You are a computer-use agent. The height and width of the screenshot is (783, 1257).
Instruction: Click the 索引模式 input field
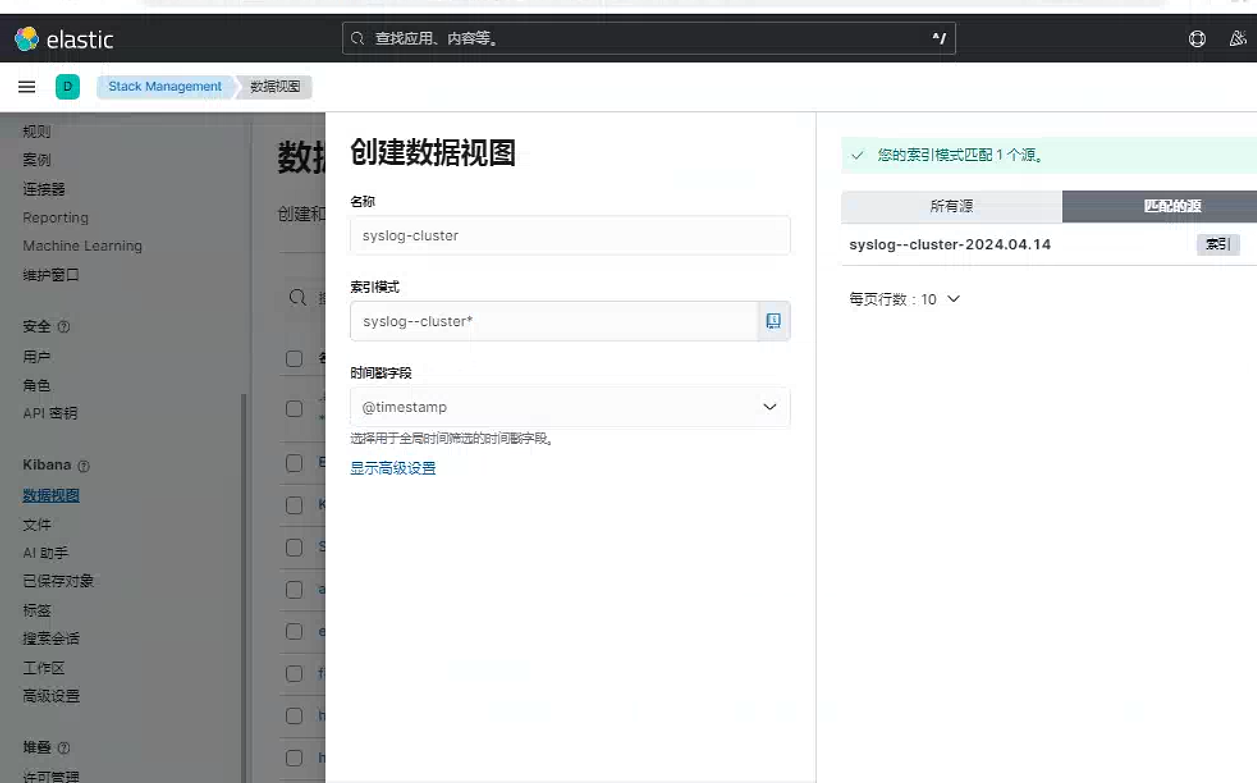554,321
